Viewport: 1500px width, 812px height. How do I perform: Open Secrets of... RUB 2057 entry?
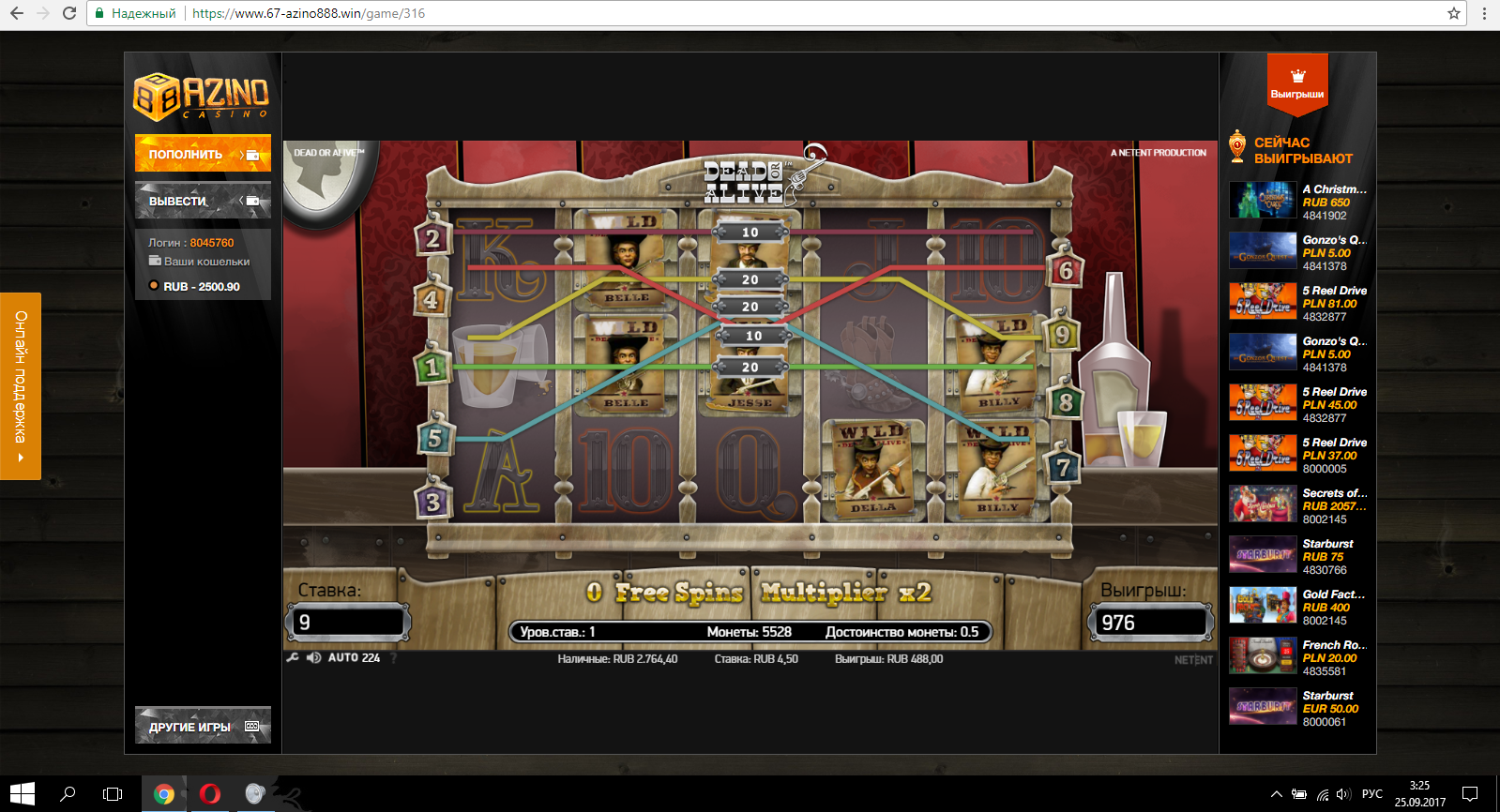point(1298,504)
